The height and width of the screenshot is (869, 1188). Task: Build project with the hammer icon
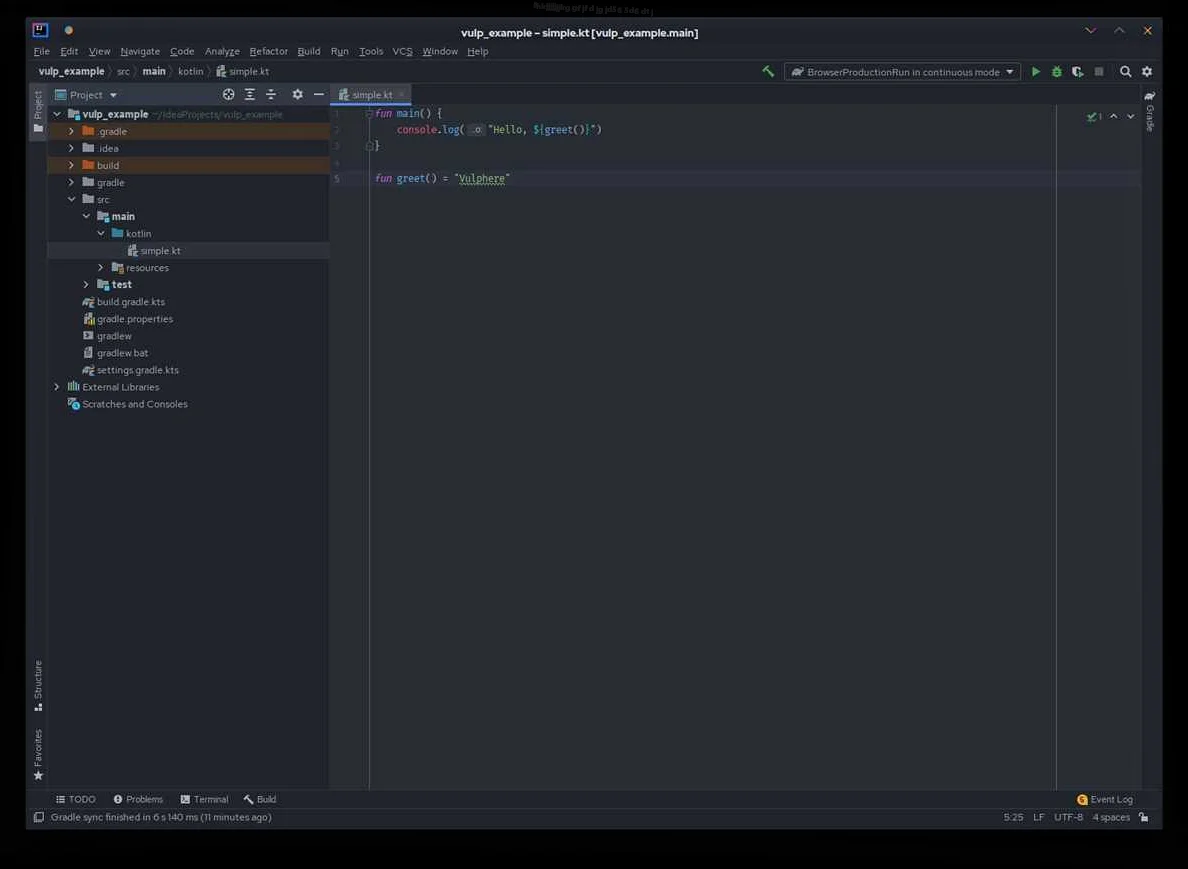[x=768, y=72]
